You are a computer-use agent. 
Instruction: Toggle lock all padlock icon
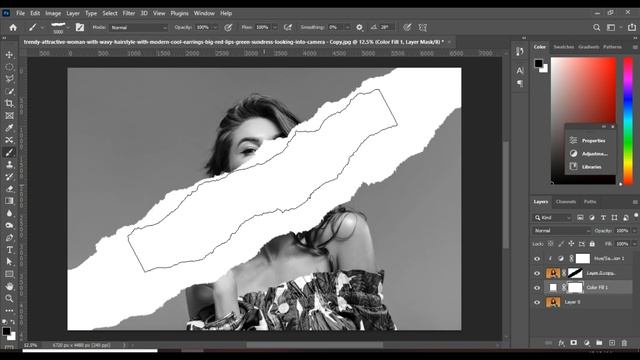(592, 244)
